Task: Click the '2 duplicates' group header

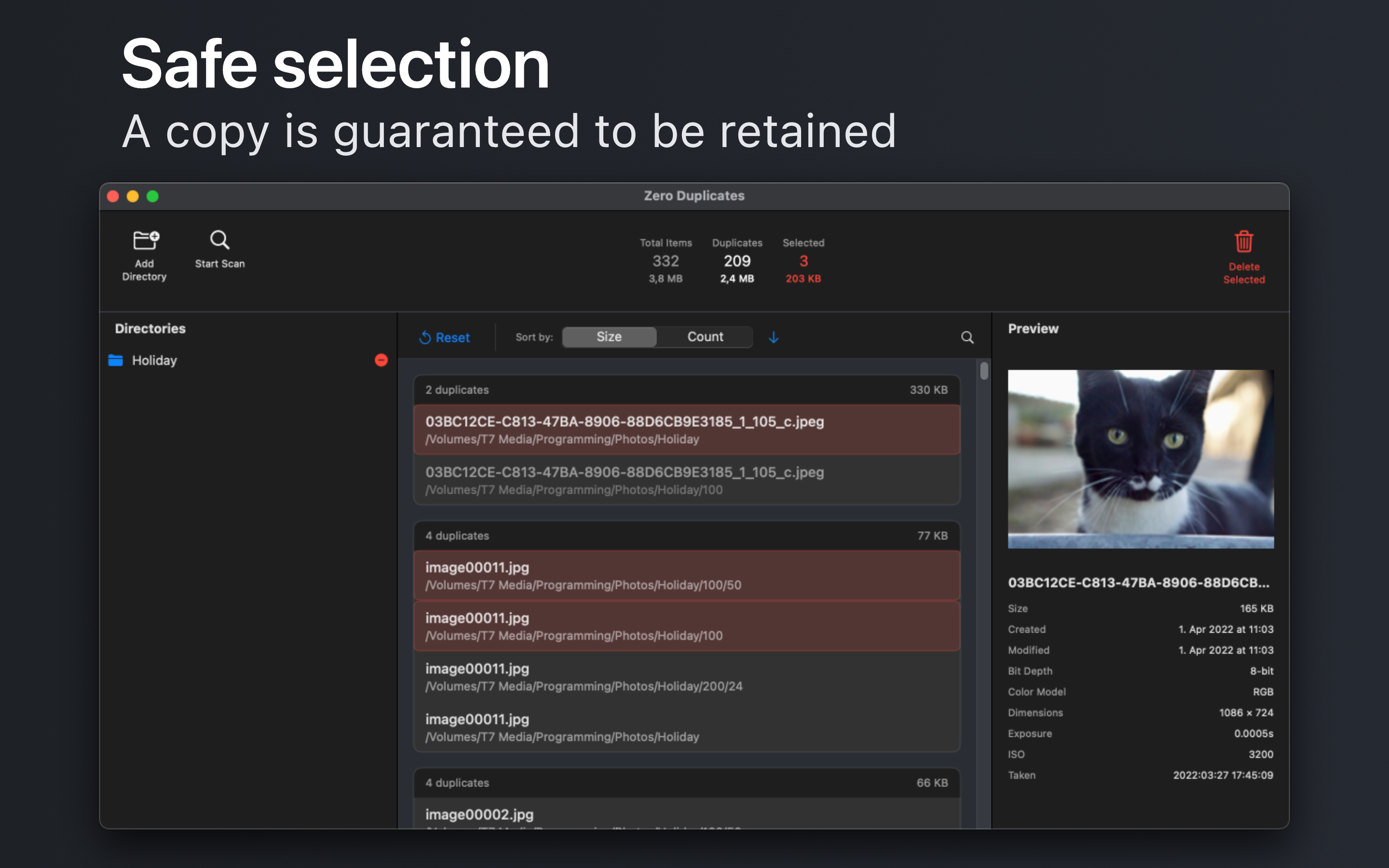Action: [686, 390]
